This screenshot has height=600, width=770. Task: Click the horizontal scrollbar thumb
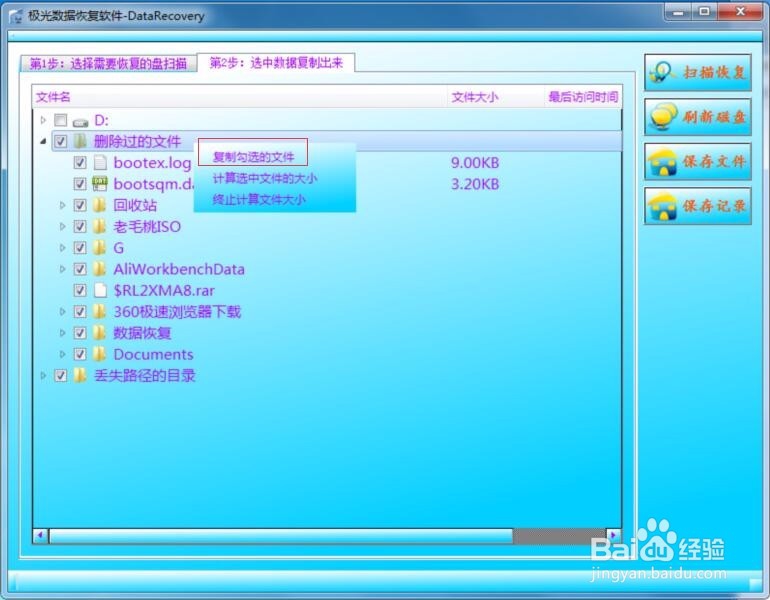[x=281, y=536]
